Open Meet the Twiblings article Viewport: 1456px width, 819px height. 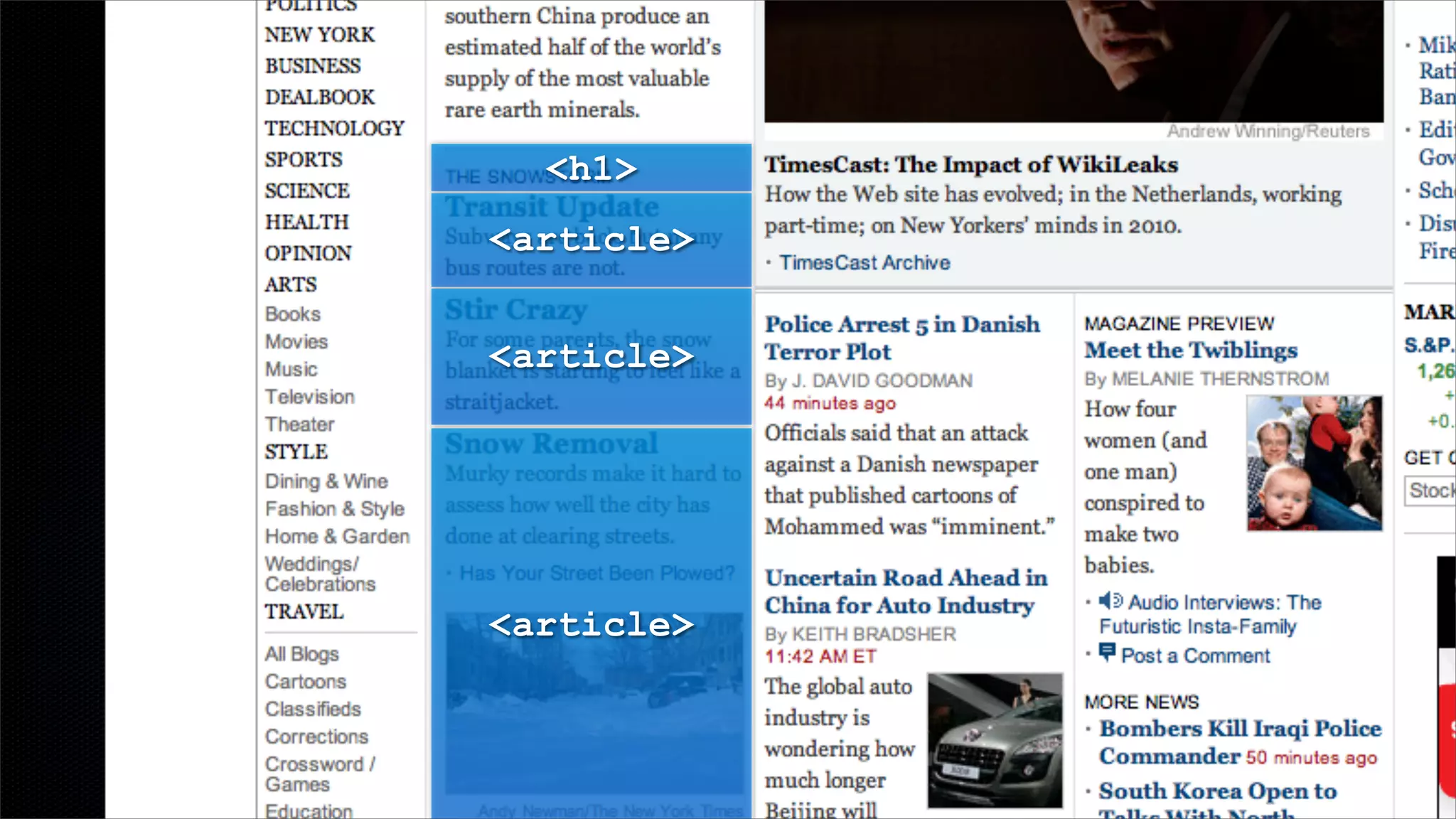pyautogui.click(x=1191, y=350)
